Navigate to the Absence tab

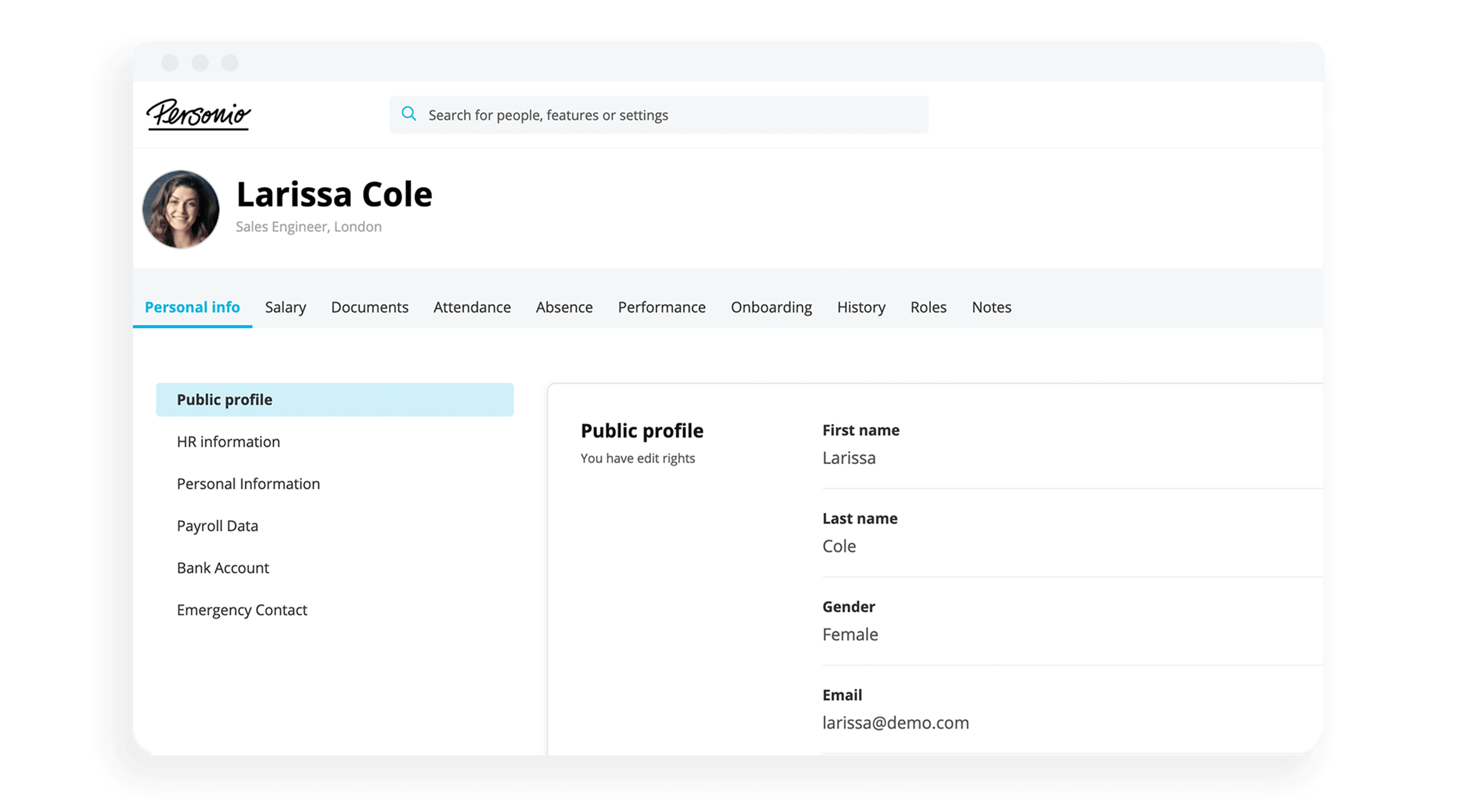[564, 307]
